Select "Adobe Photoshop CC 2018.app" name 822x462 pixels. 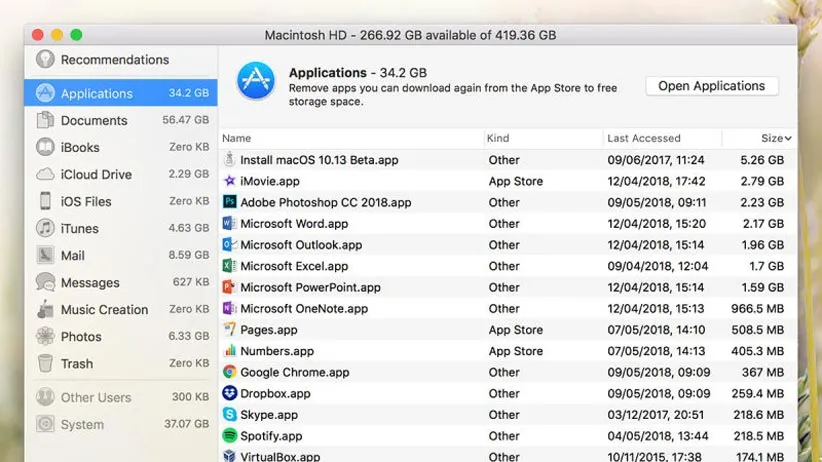coord(326,202)
